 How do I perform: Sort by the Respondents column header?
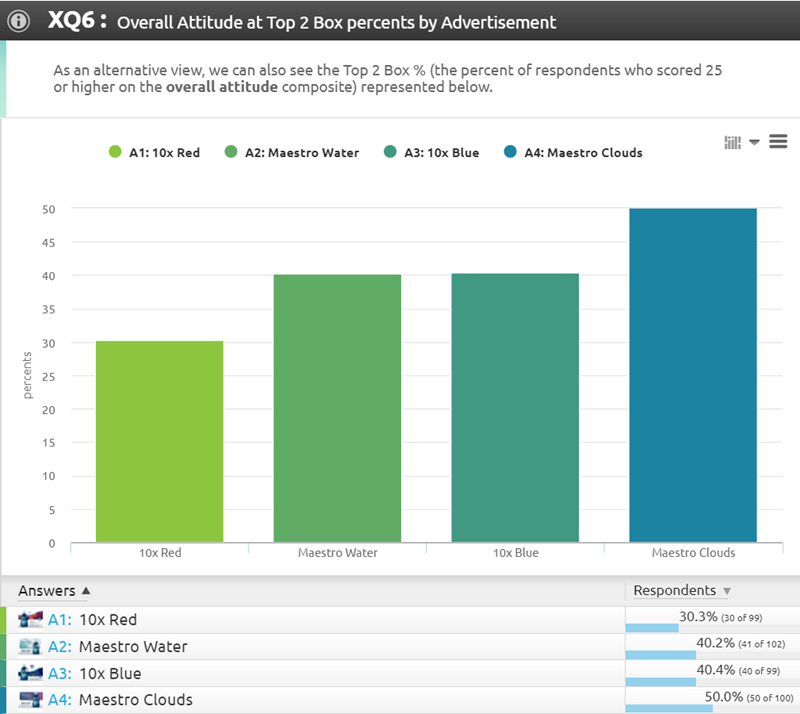pos(680,591)
